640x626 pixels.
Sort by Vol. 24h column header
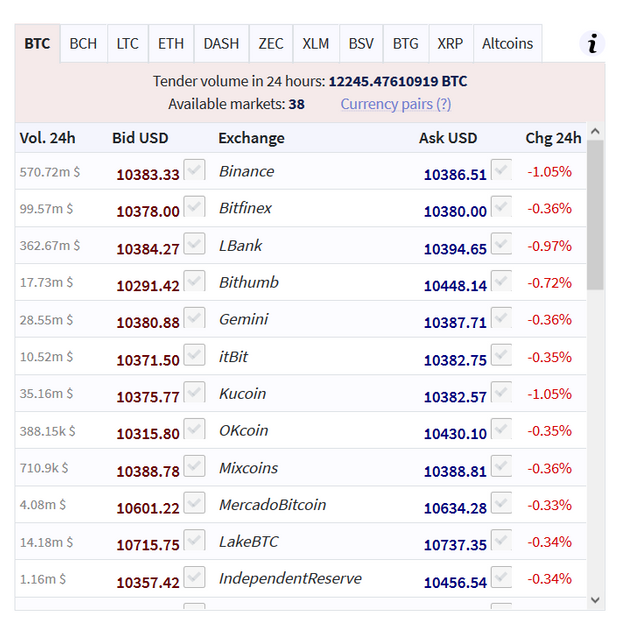coord(47,138)
